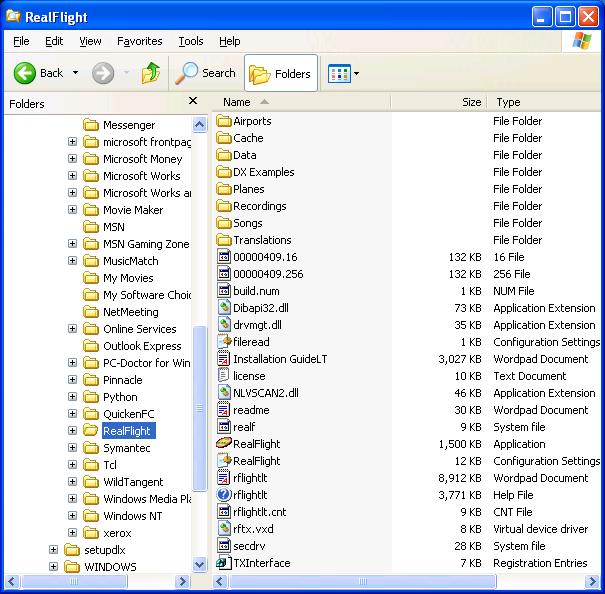Expand the Movie Maker tree node
The width and height of the screenshot is (605, 594).
72,210
